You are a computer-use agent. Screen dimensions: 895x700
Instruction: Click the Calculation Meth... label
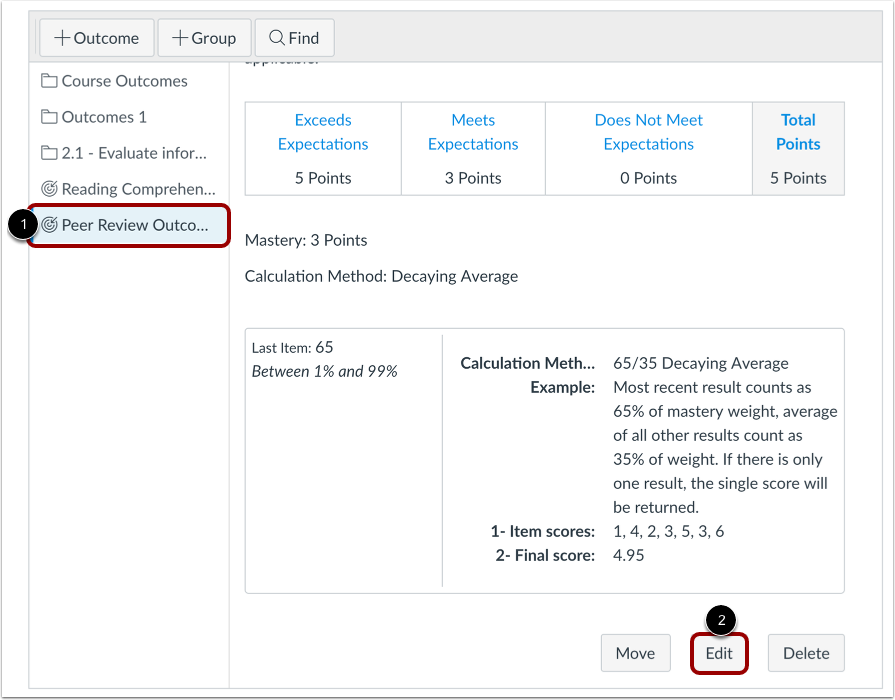[x=527, y=363]
